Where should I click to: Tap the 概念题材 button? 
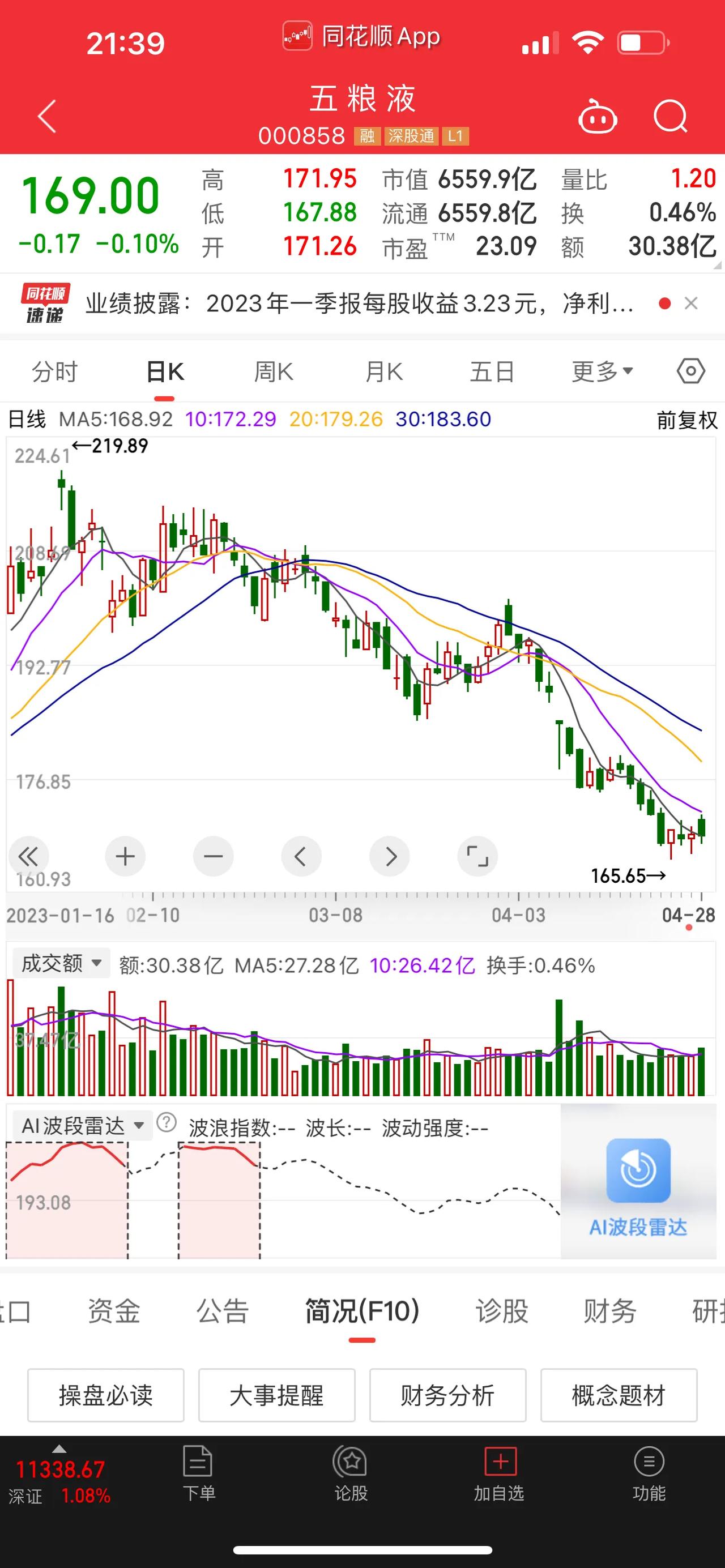click(x=619, y=1395)
